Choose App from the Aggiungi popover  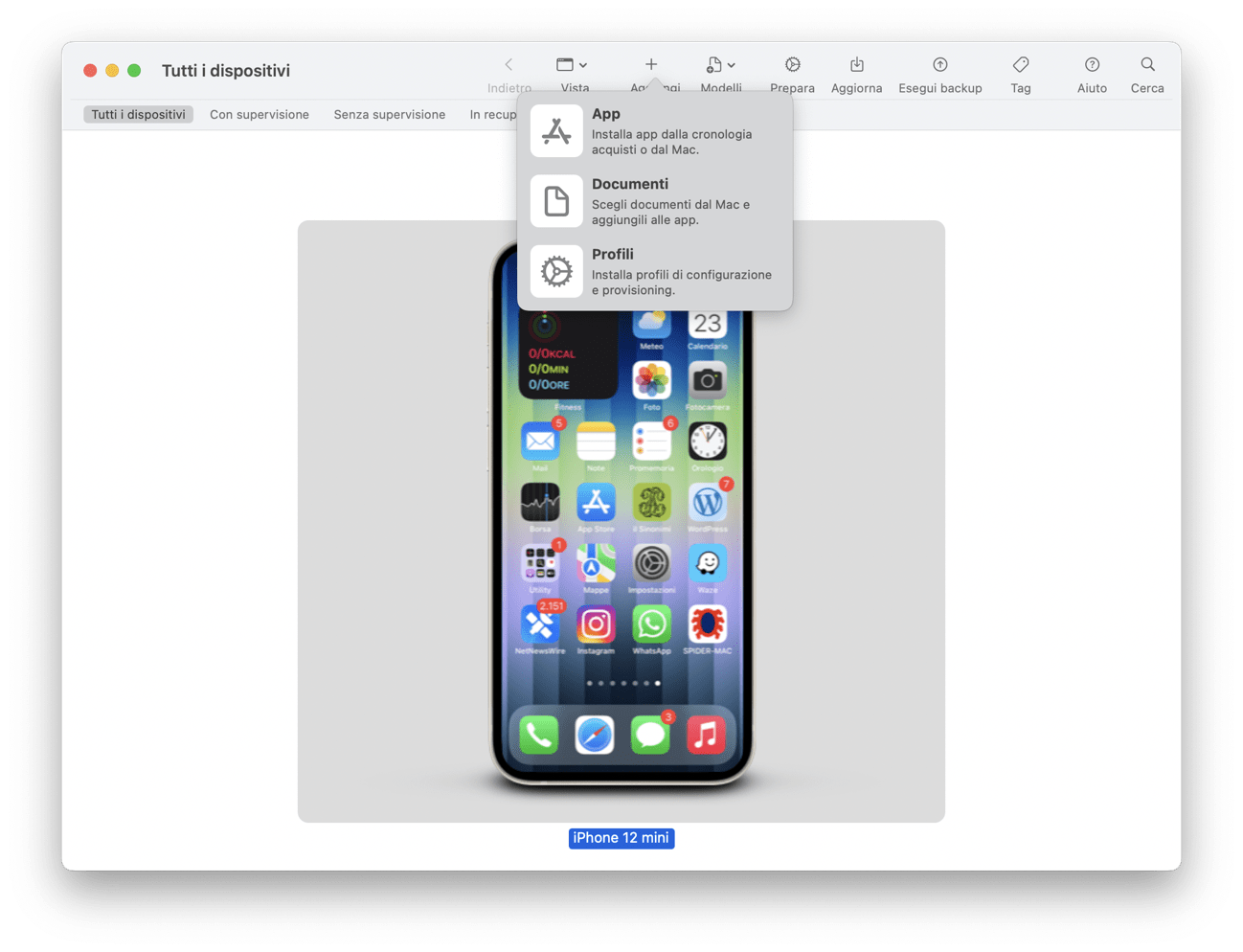(655, 131)
